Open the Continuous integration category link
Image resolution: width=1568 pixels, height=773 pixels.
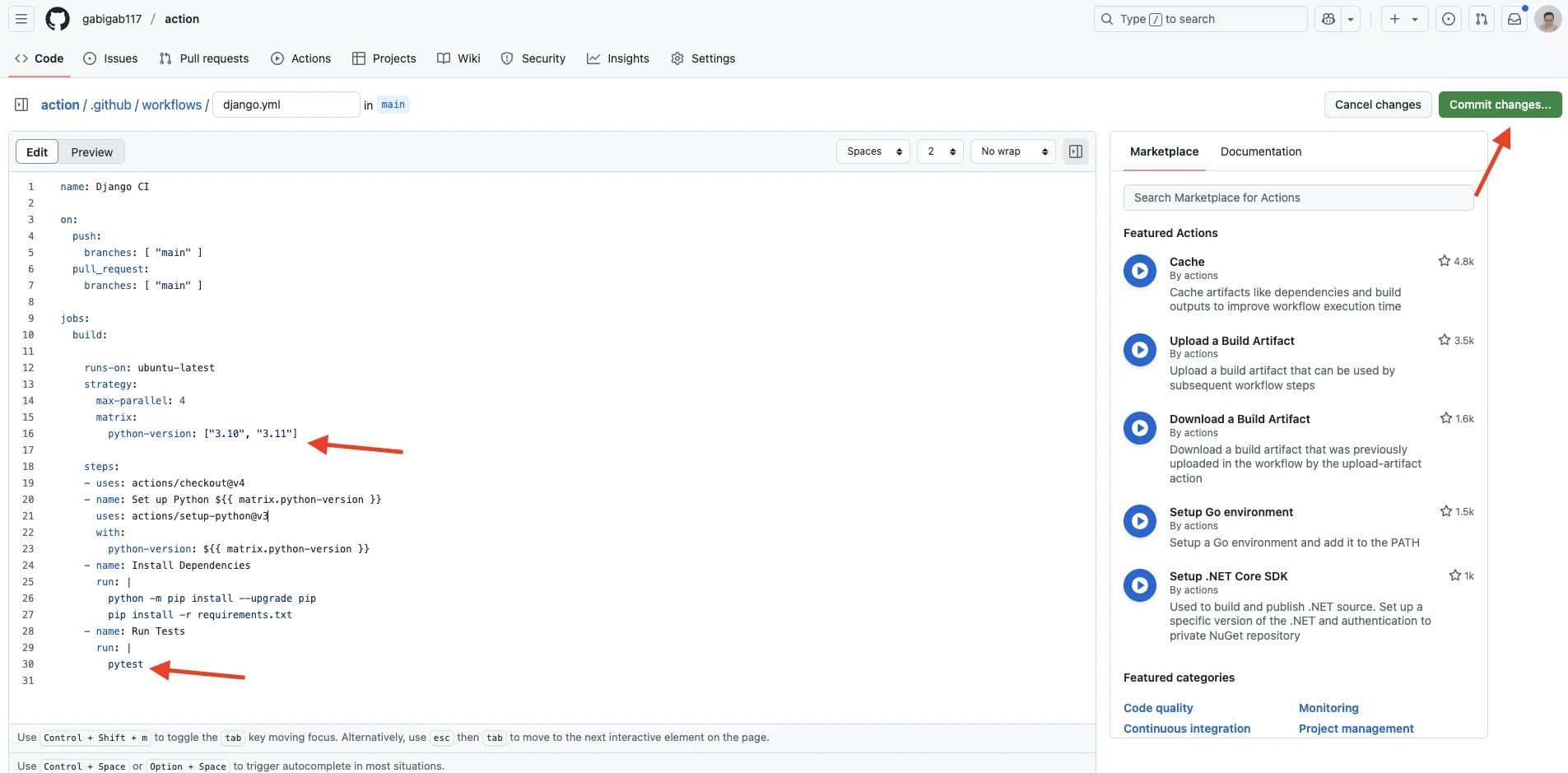pos(1186,728)
